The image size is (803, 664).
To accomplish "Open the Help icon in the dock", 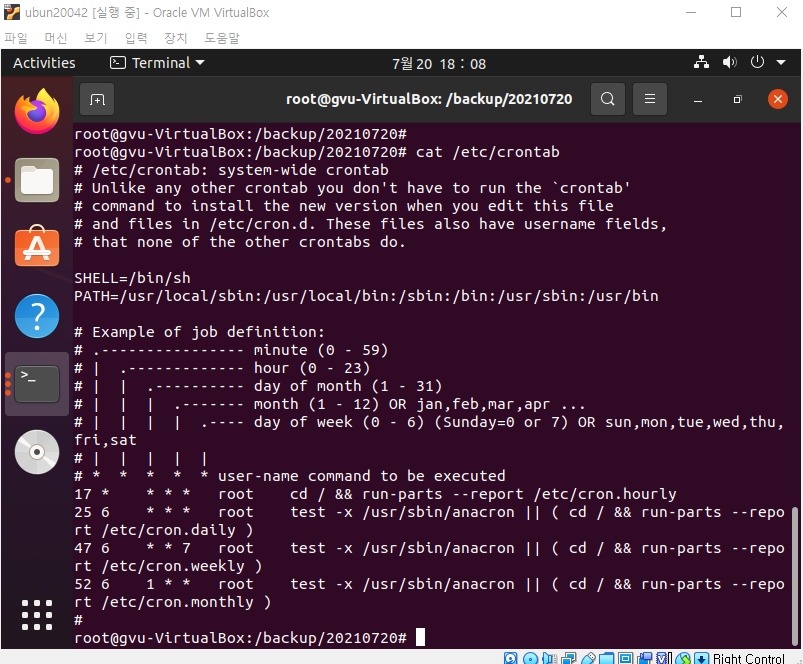I will [37, 316].
